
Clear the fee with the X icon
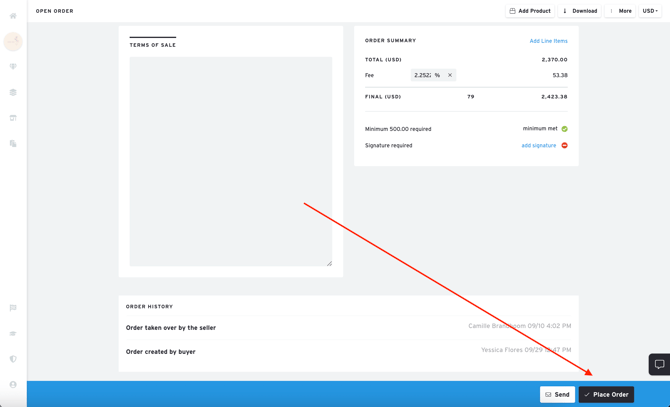(x=450, y=75)
